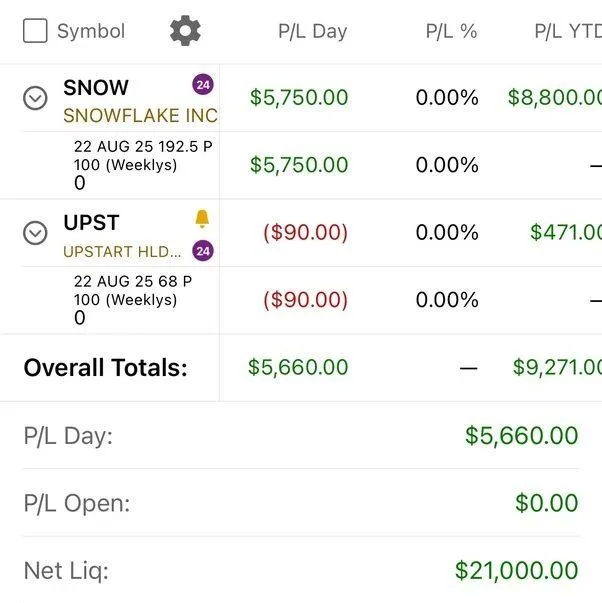The image size is (602, 603).
Task: Toggle the Symbol select-all checkbox
Action: click(35, 31)
